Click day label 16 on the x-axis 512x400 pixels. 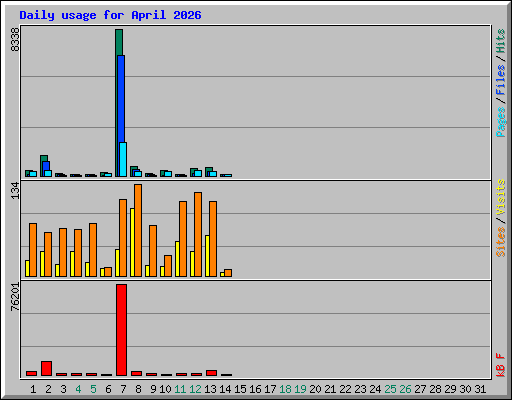click(255, 389)
